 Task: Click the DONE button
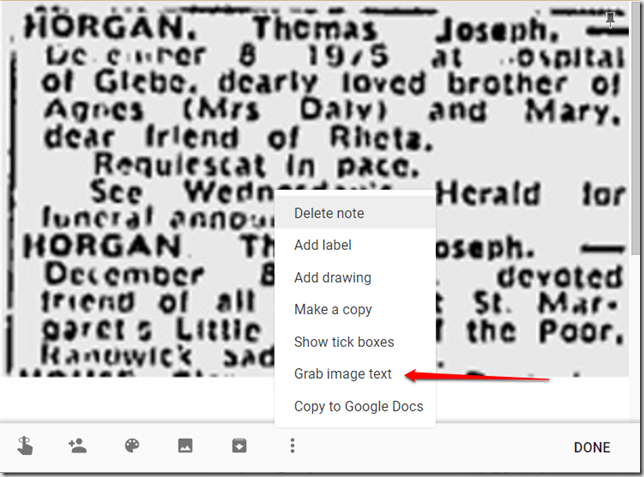592,447
